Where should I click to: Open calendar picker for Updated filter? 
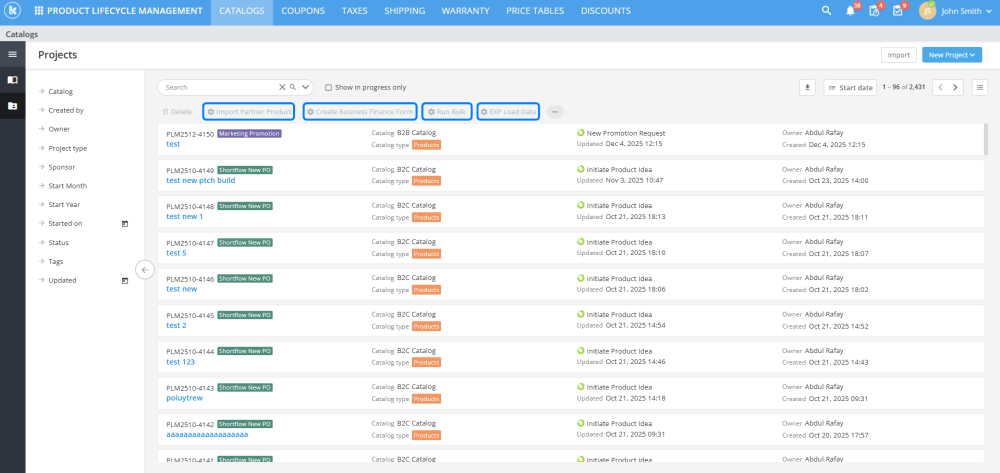(125, 280)
